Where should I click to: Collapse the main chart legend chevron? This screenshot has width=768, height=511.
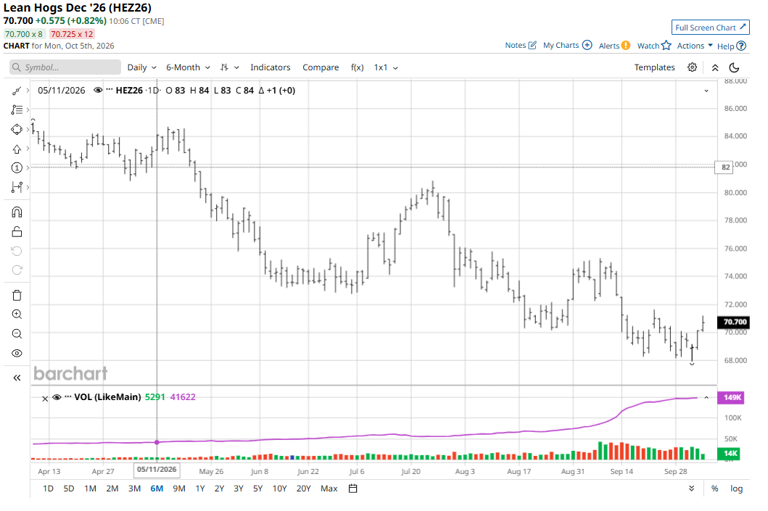click(x=706, y=91)
